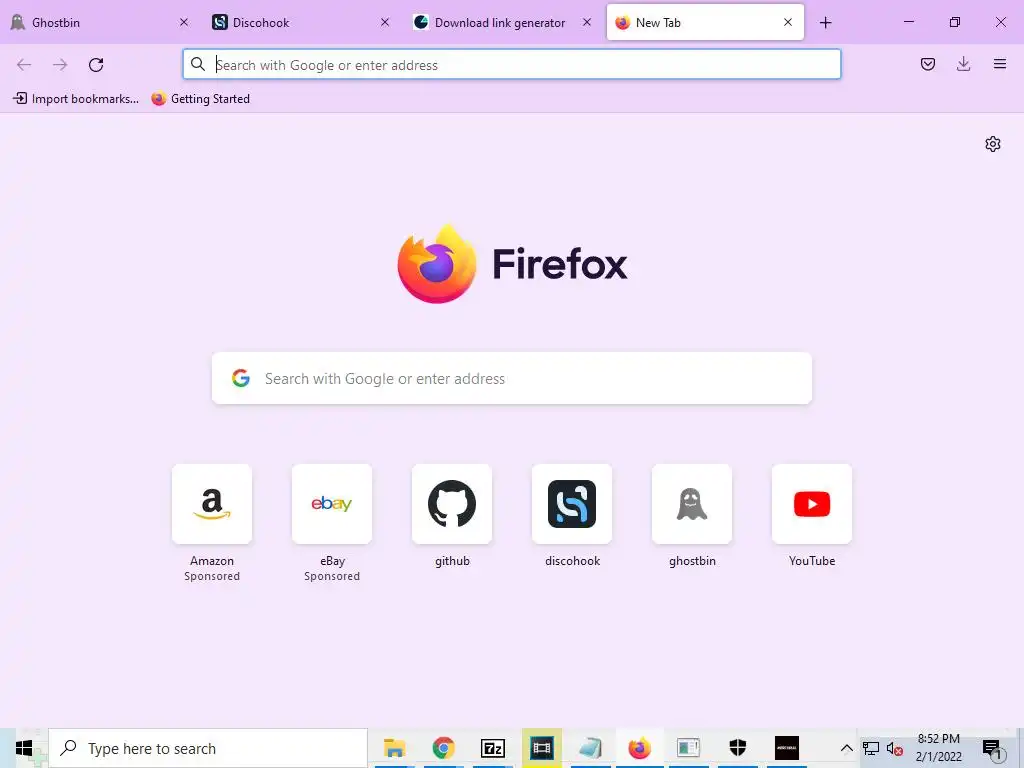Open 7-Zip from the taskbar

pyautogui.click(x=492, y=748)
